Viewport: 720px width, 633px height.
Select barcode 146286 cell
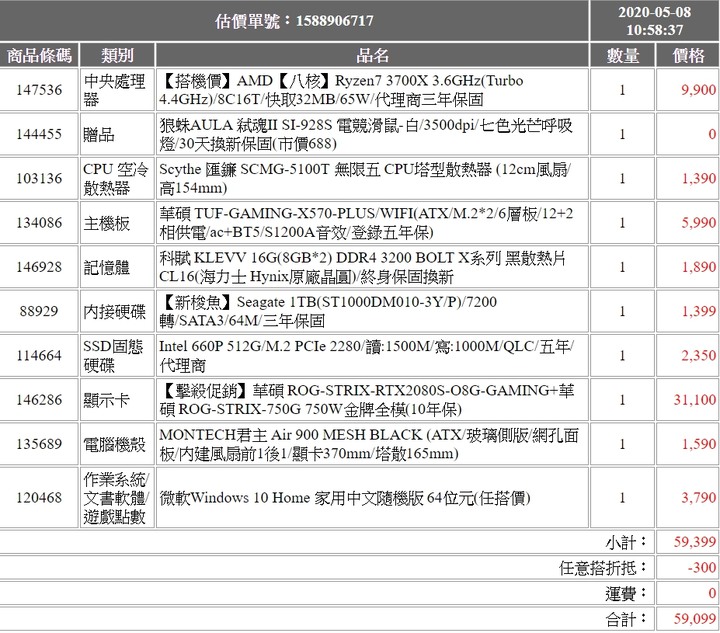[x=39, y=400]
